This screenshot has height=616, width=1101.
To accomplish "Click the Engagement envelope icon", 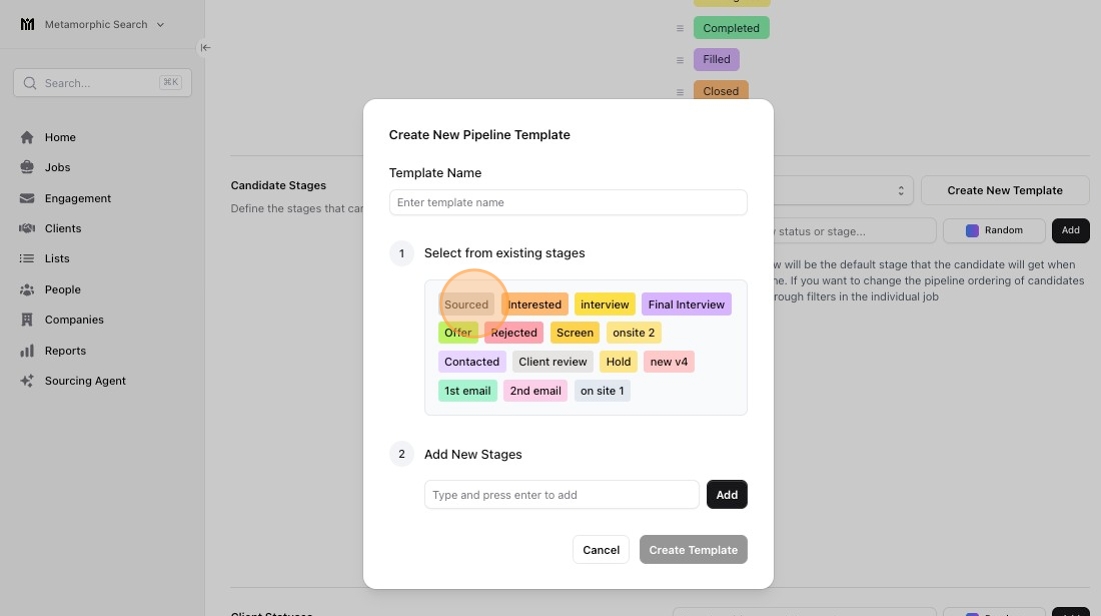I will pyautogui.click(x=27, y=198).
